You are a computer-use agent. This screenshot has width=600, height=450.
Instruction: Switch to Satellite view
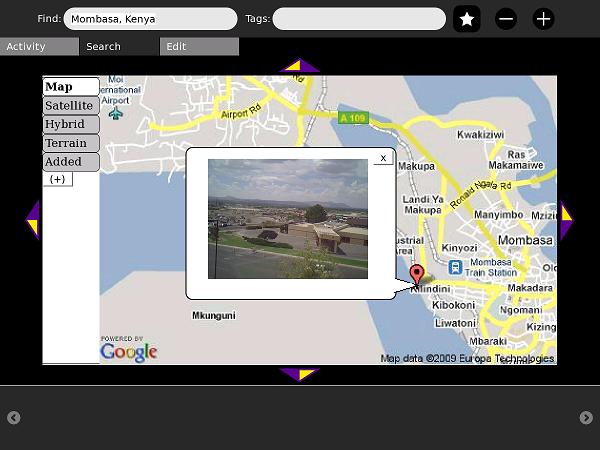71,106
